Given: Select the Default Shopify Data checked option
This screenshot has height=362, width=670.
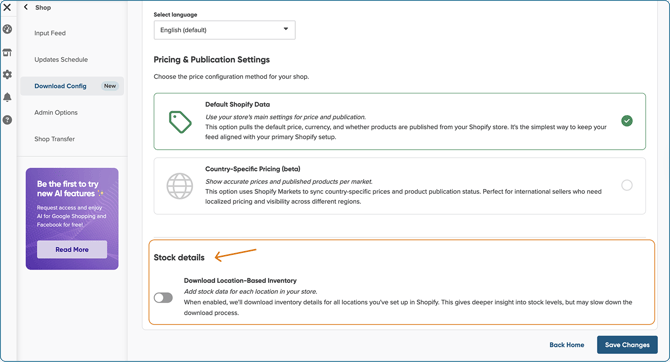Looking at the screenshot, I should point(627,121).
